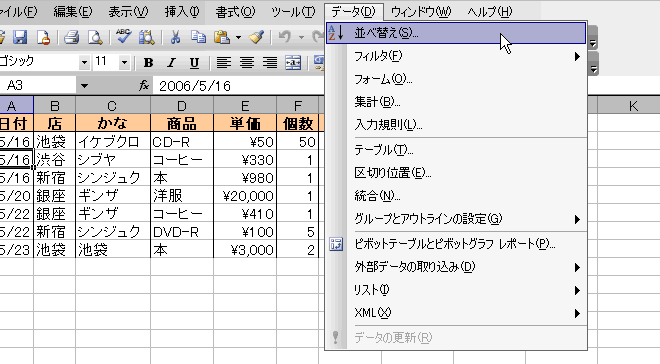Expand グループとアウトラインの設定 submenu
The width and height of the screenshot is (660, 364).
(x=578, y=219)
